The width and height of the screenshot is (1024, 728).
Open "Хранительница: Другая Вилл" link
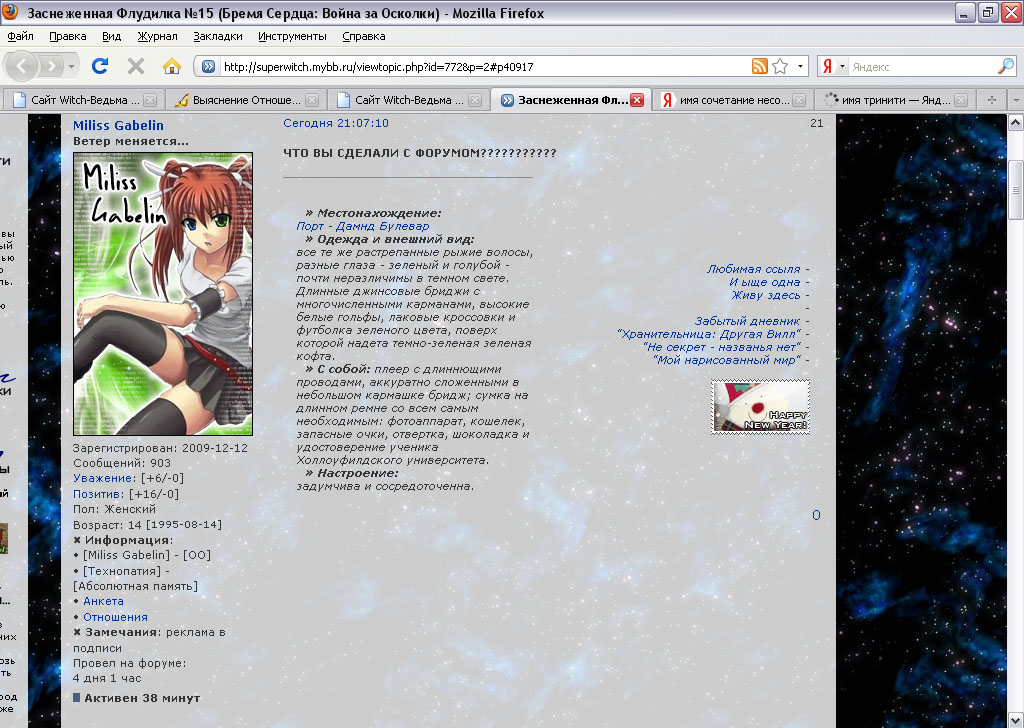[709, 334]
